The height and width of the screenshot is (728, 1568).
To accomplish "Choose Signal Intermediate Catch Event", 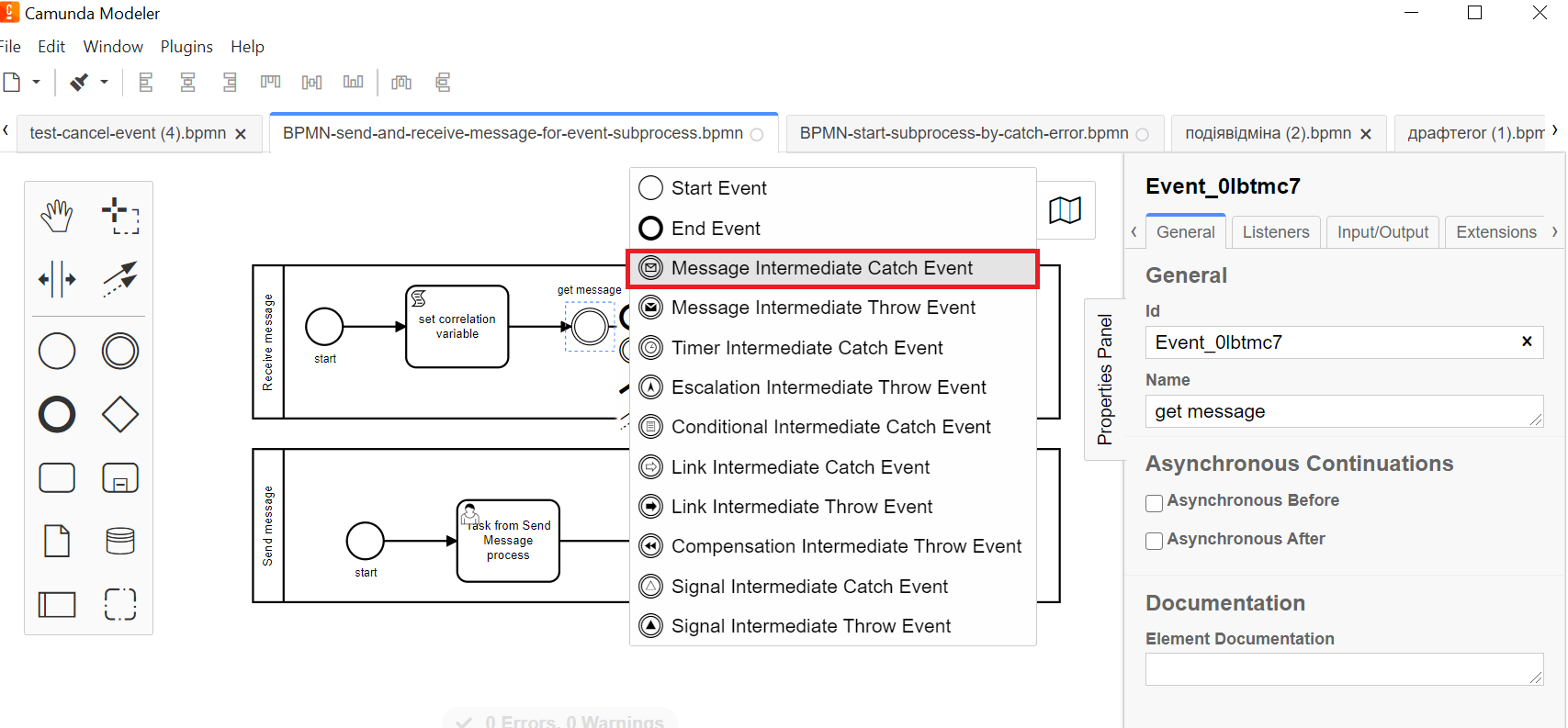I will 833,587.
